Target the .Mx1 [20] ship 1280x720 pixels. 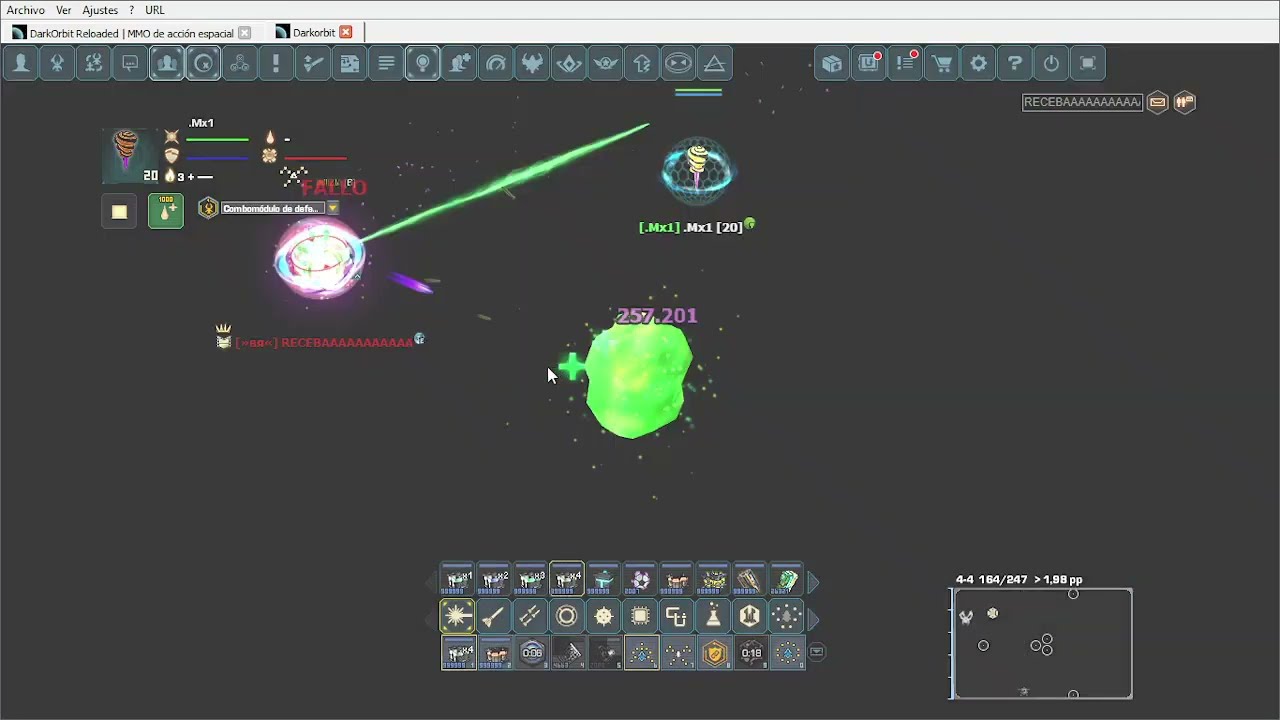(698, 171)
